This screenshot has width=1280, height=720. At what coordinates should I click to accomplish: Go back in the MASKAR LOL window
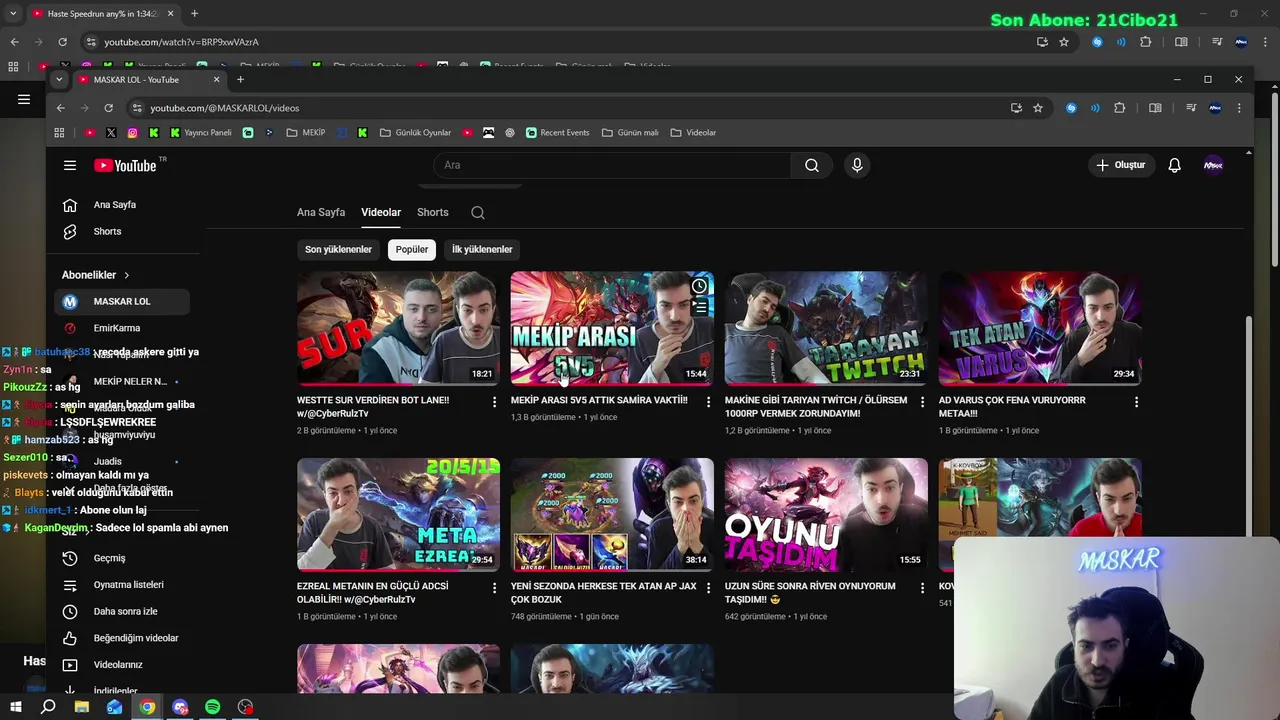click(x=60, y=108)
